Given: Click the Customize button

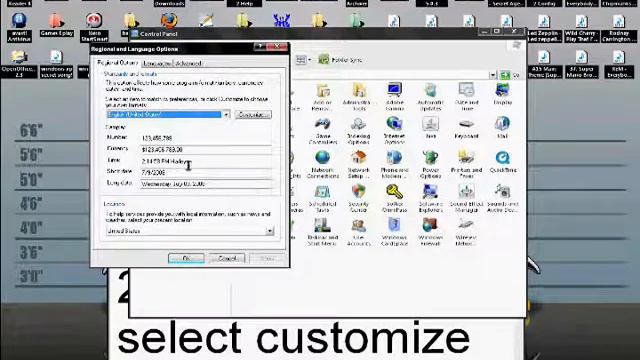Looking at the screenshot, I should 253,115.
